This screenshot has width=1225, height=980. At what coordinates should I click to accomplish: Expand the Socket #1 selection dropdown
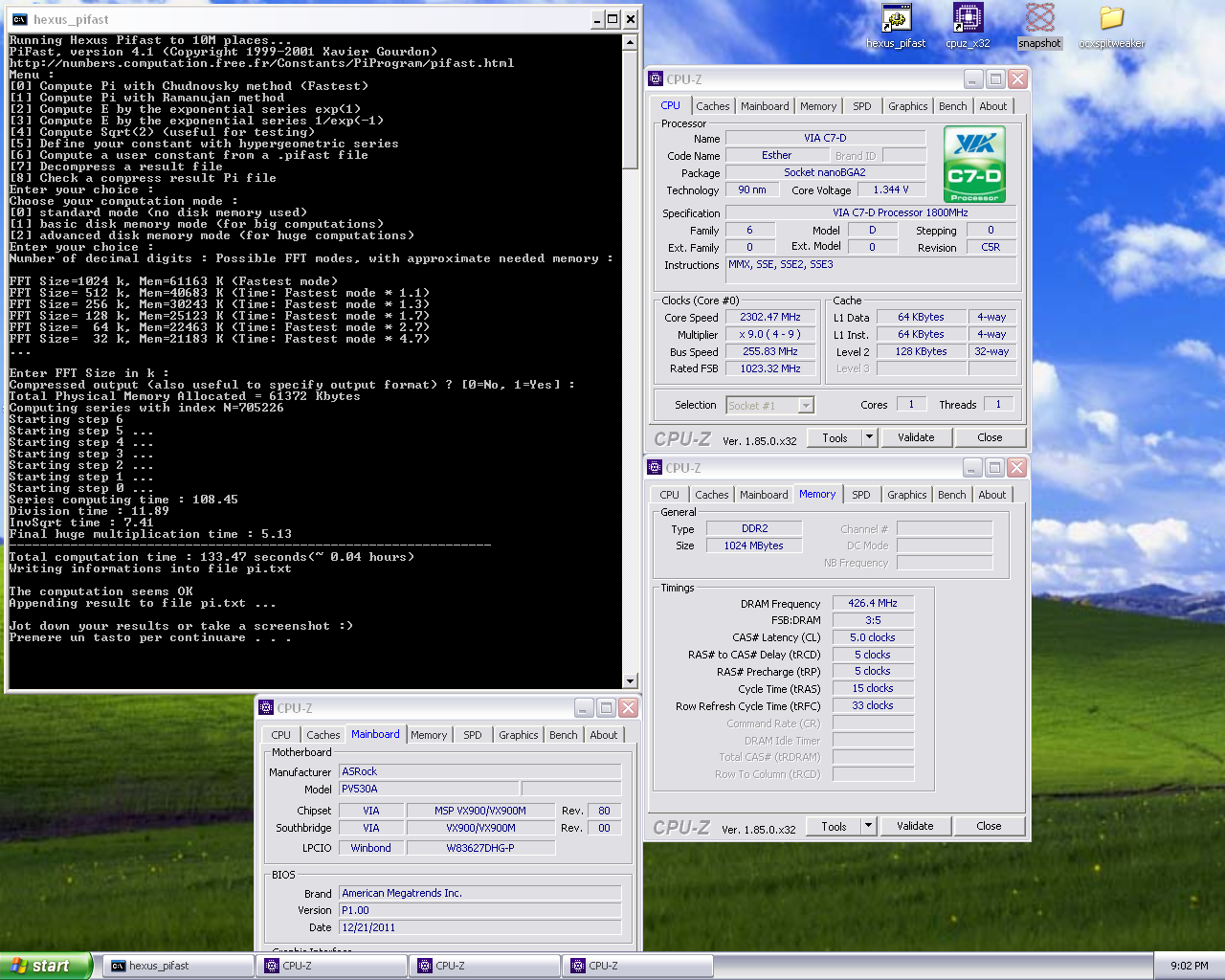[x=806, y=406]
